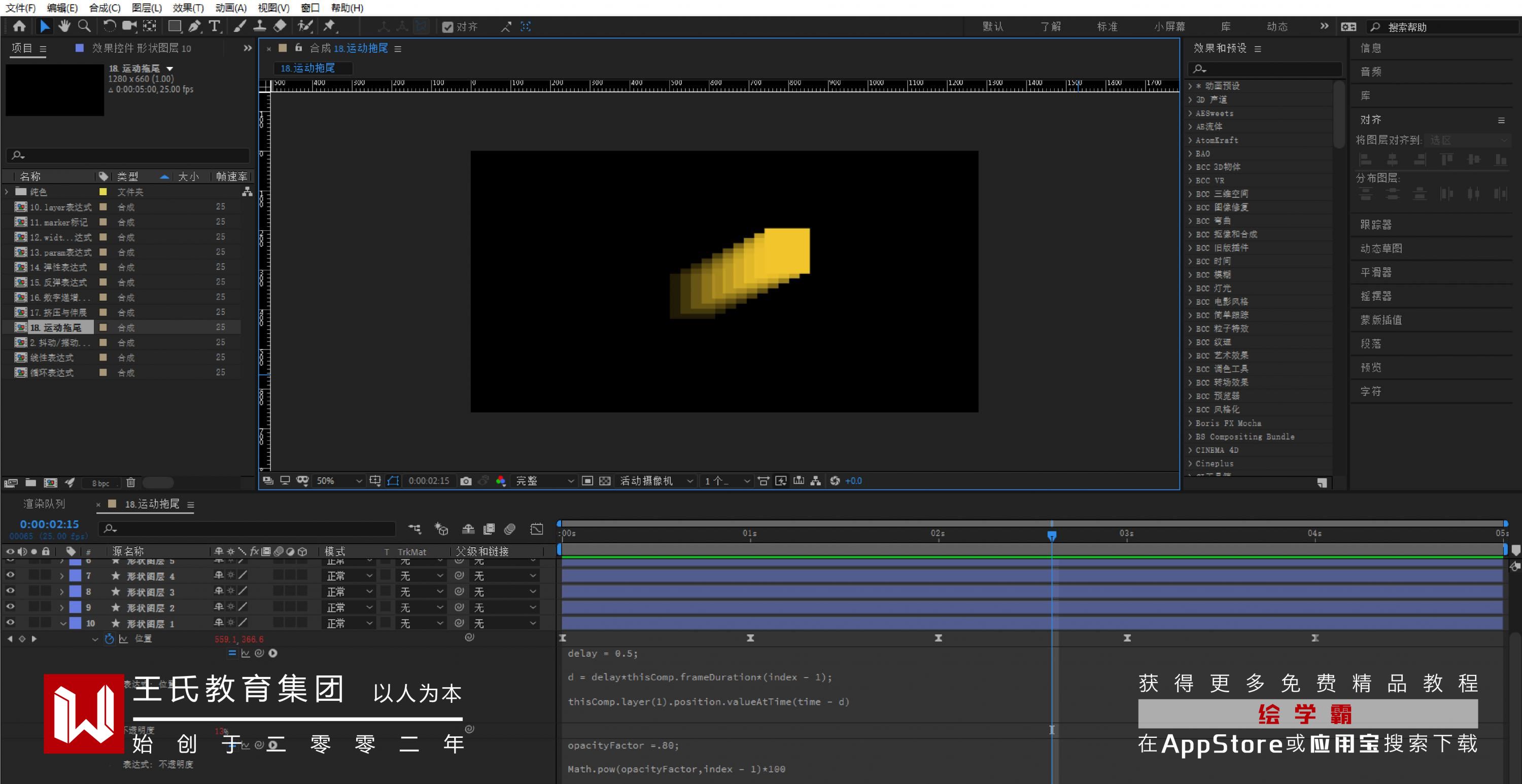This screenshot has height=784, width=1522.
Task: Switch to the 标准 workspace
Action: (1106, 26)
